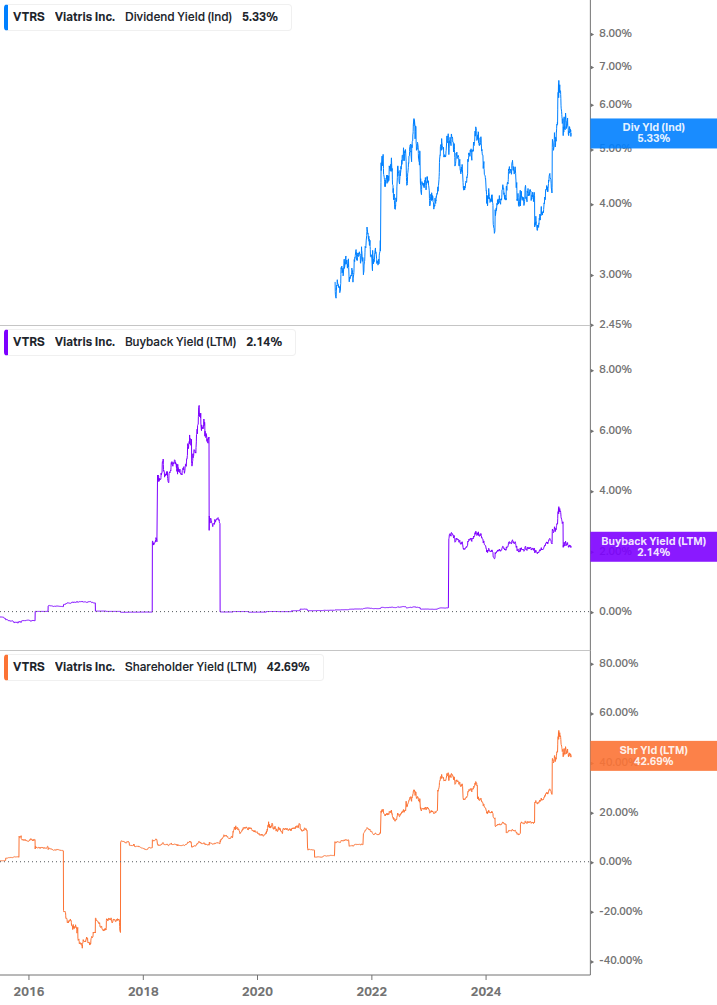Click the 3.00% tick on dividend axis
717x1005 pixels.
[615, 274]
